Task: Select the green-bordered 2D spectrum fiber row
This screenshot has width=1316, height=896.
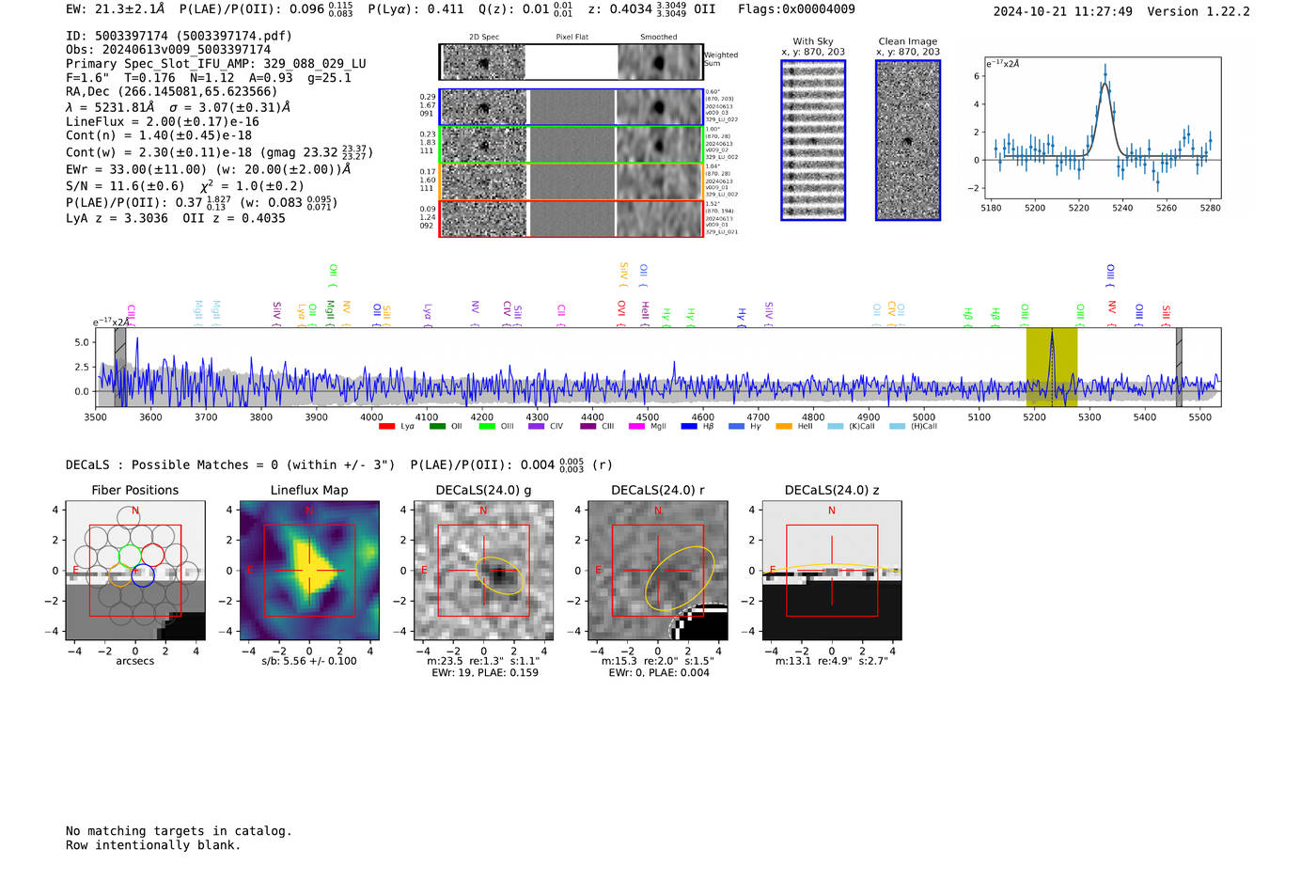Action: coord(572,145)
